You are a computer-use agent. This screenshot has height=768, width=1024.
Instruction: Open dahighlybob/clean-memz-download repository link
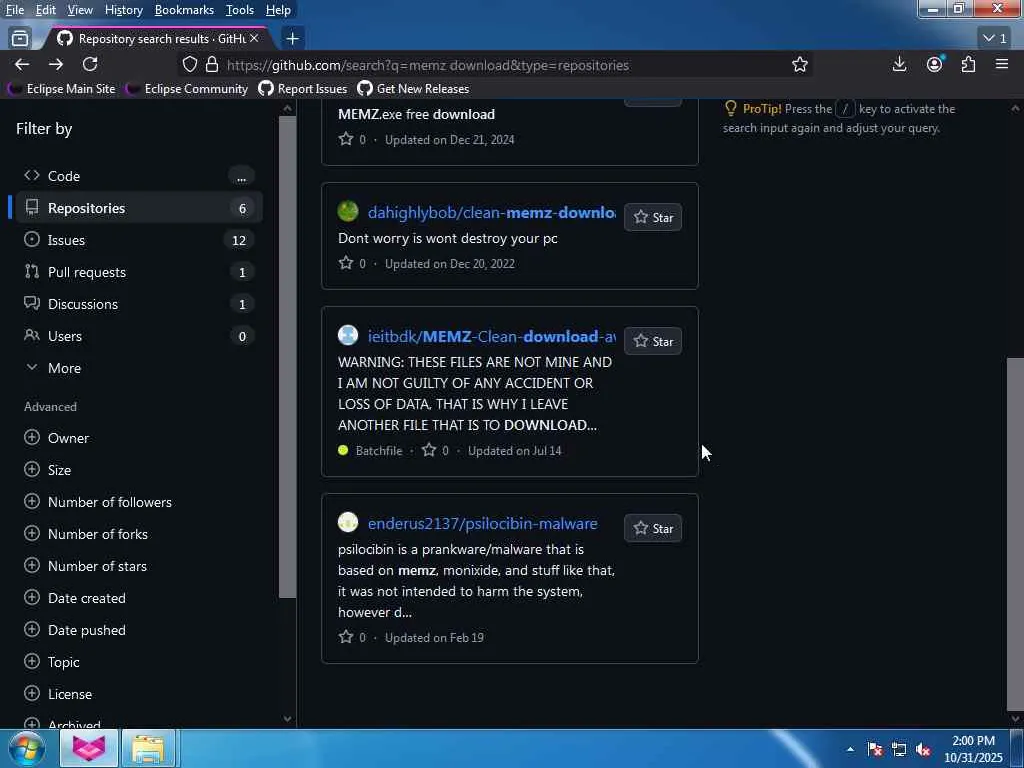click(491, 212)
